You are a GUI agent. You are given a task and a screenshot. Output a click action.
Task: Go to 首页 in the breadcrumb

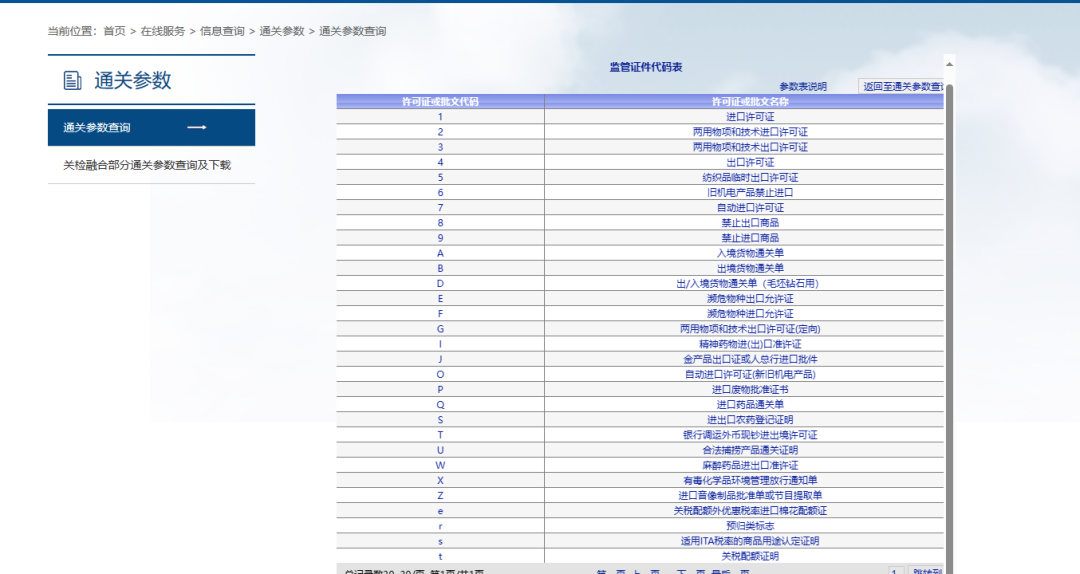[x=115, y=31]
